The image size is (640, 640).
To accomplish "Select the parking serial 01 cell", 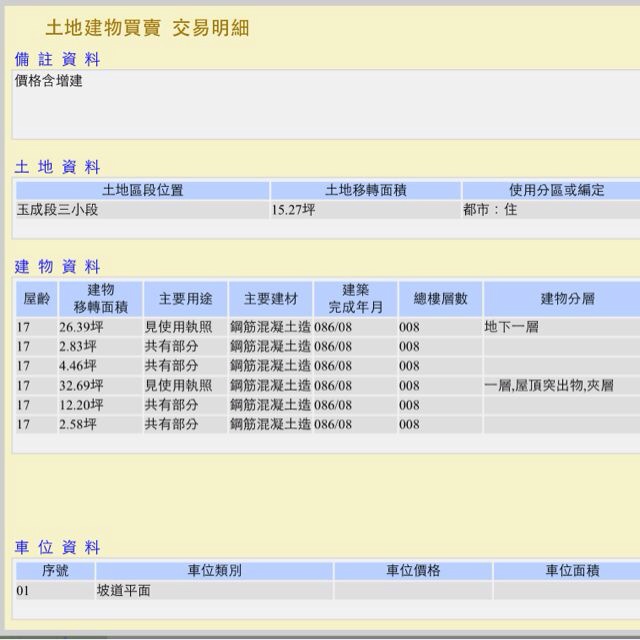I will pyautogui.click(x=55, y=591).
